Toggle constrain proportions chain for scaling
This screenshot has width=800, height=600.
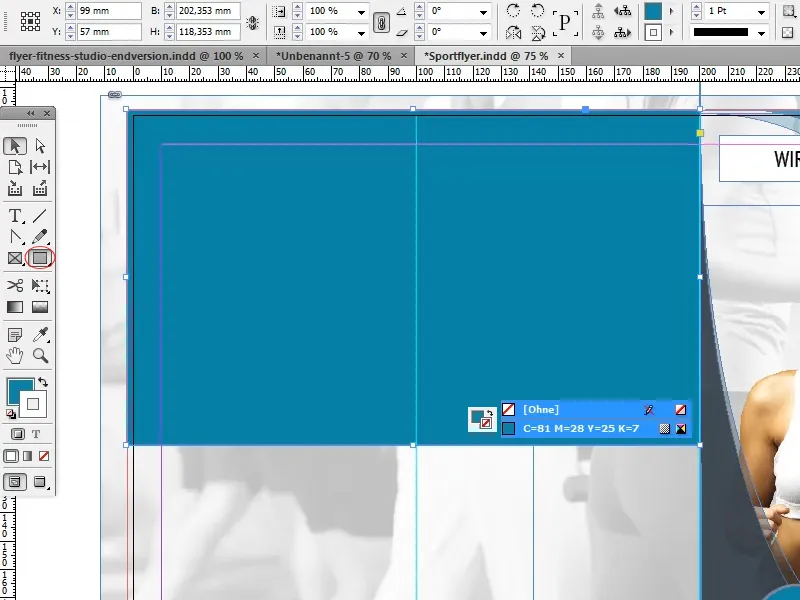(x=381, y=22)
